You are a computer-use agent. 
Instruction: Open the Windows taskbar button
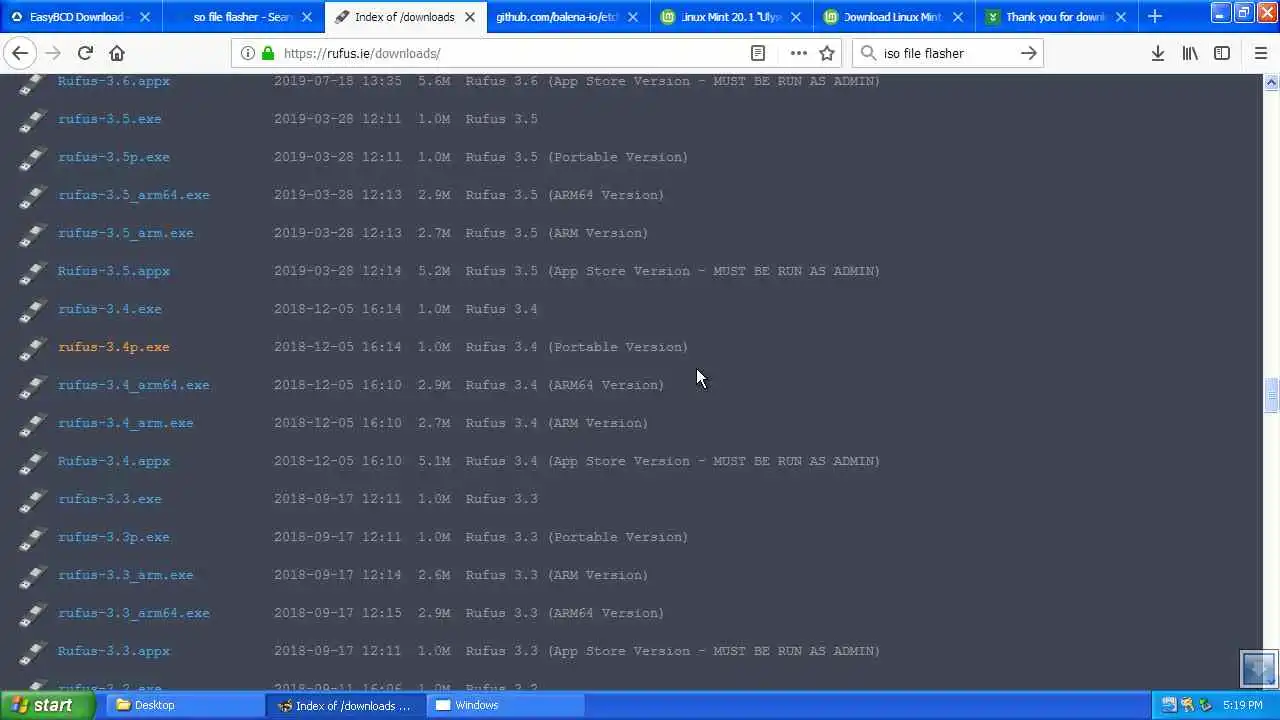[505, 705]
